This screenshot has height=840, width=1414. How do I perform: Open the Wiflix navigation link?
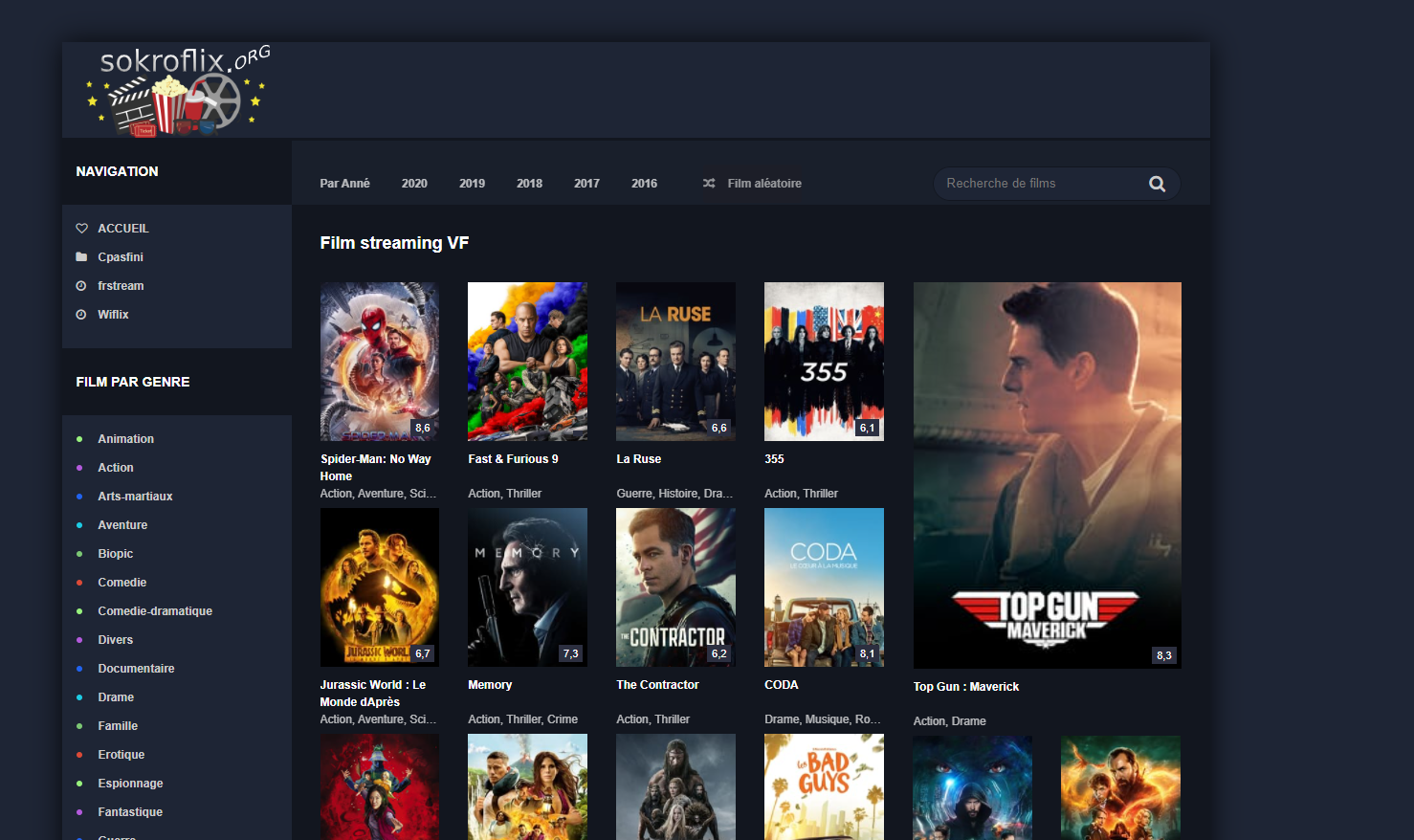(x=113, y=315)
